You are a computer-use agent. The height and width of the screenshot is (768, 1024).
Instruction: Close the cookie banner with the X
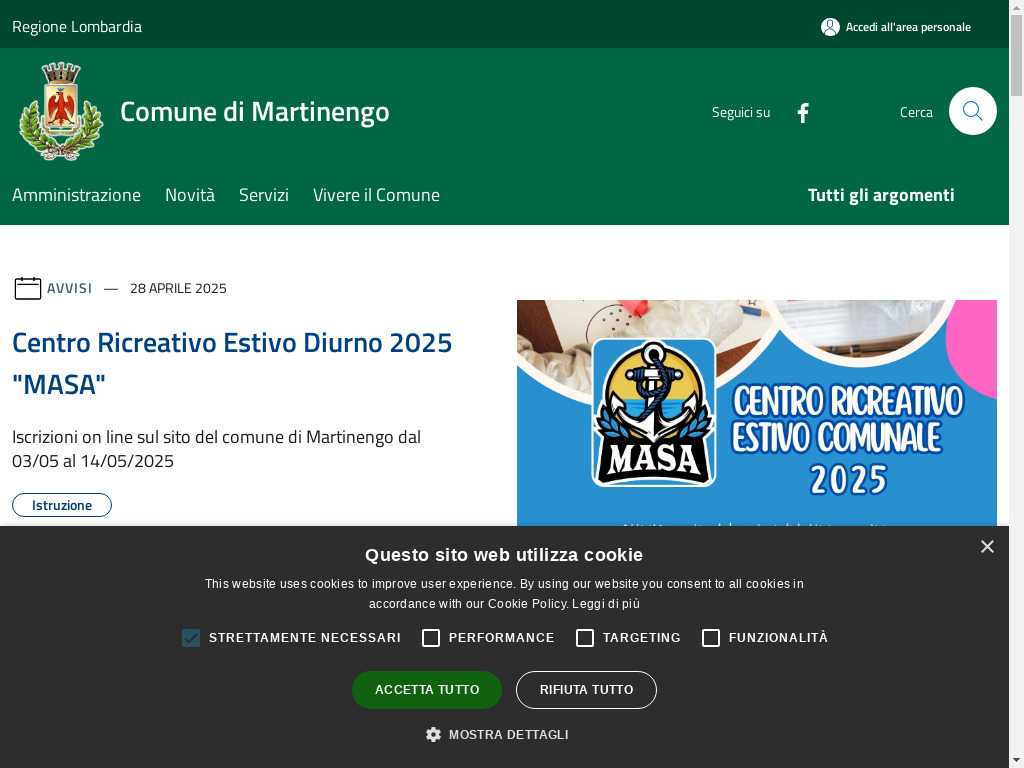click(987, 547)
